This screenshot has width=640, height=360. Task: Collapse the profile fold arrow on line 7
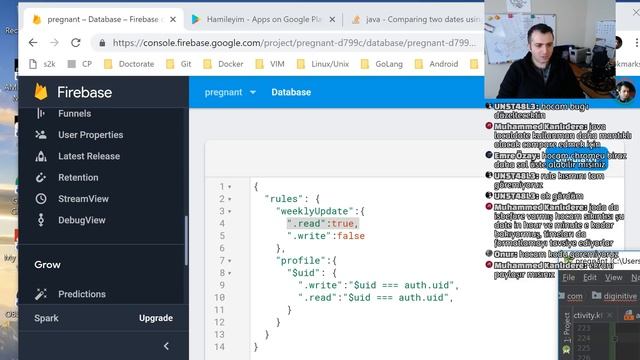[x=229, y=261]
